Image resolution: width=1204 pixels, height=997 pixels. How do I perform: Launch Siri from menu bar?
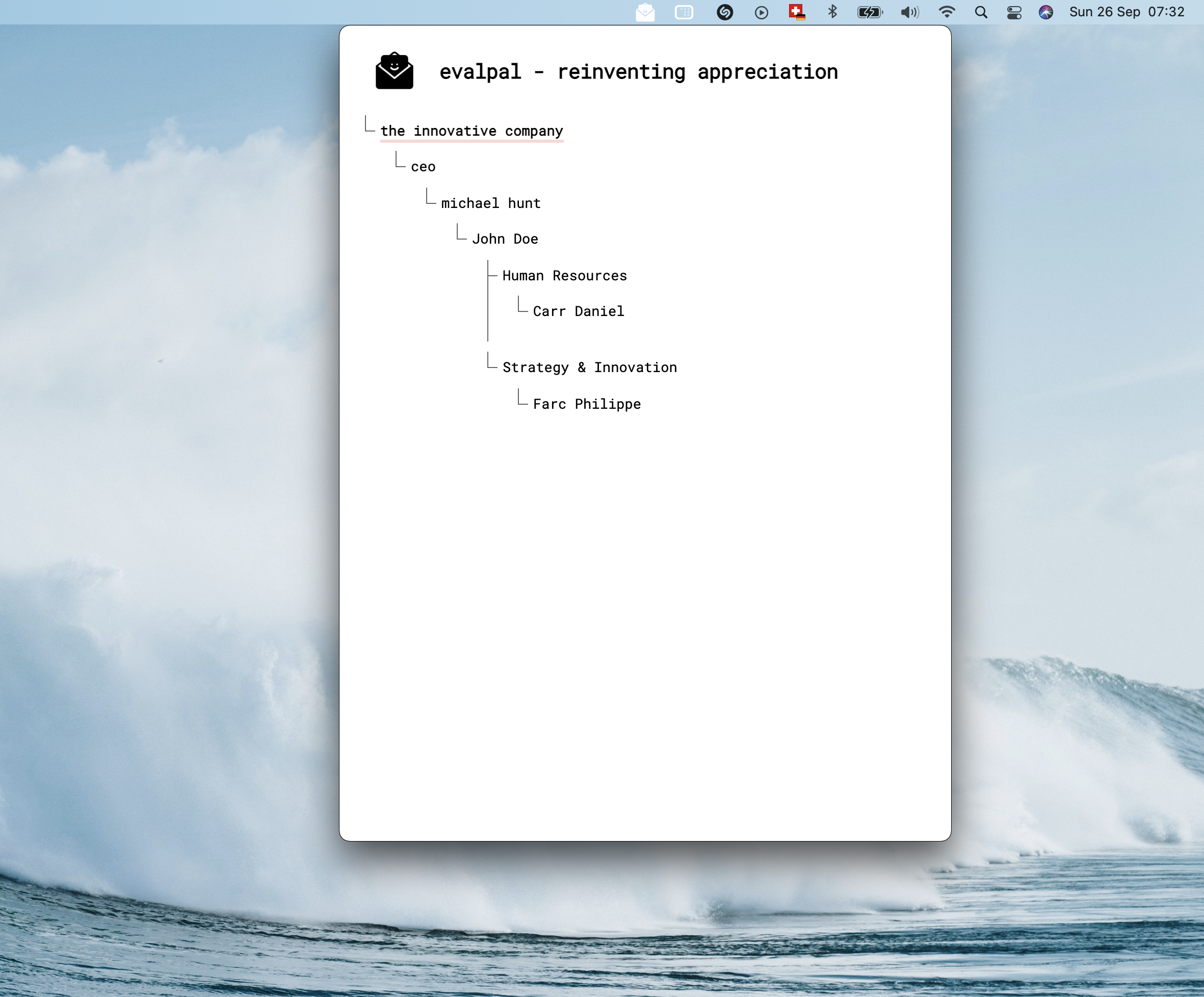pos(1046,12)
